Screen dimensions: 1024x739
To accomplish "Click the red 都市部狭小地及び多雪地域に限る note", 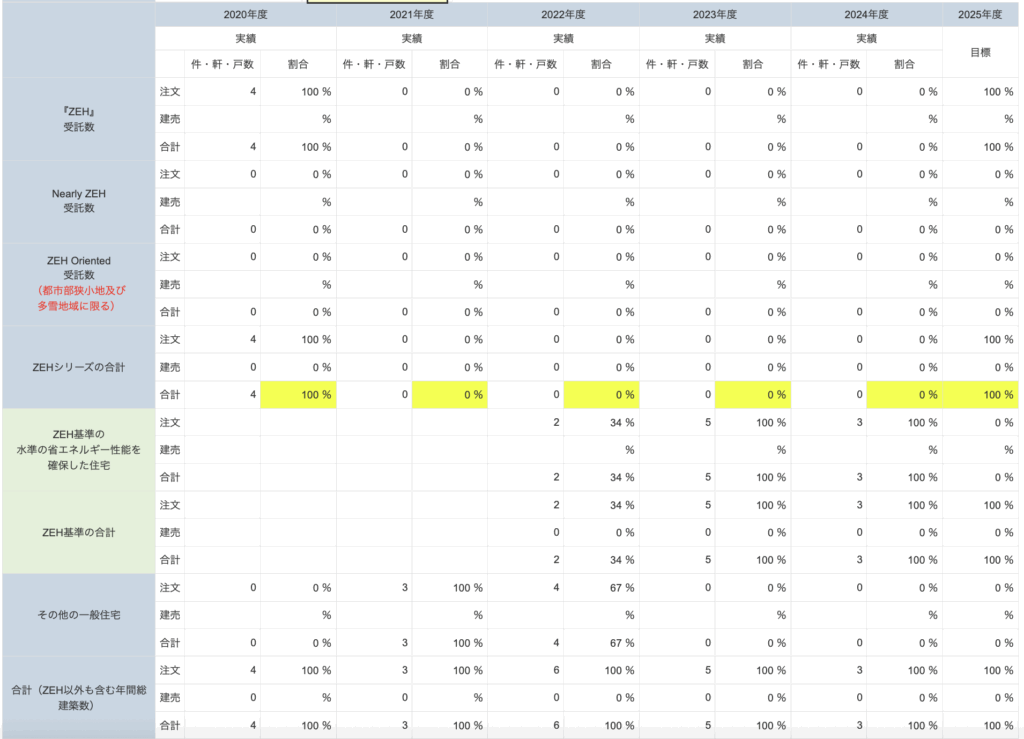I will click(x=78, y=298).
